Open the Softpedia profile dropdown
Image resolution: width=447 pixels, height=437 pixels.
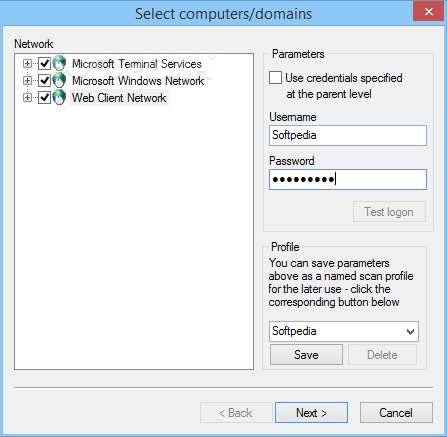click(x=410, y=331)
